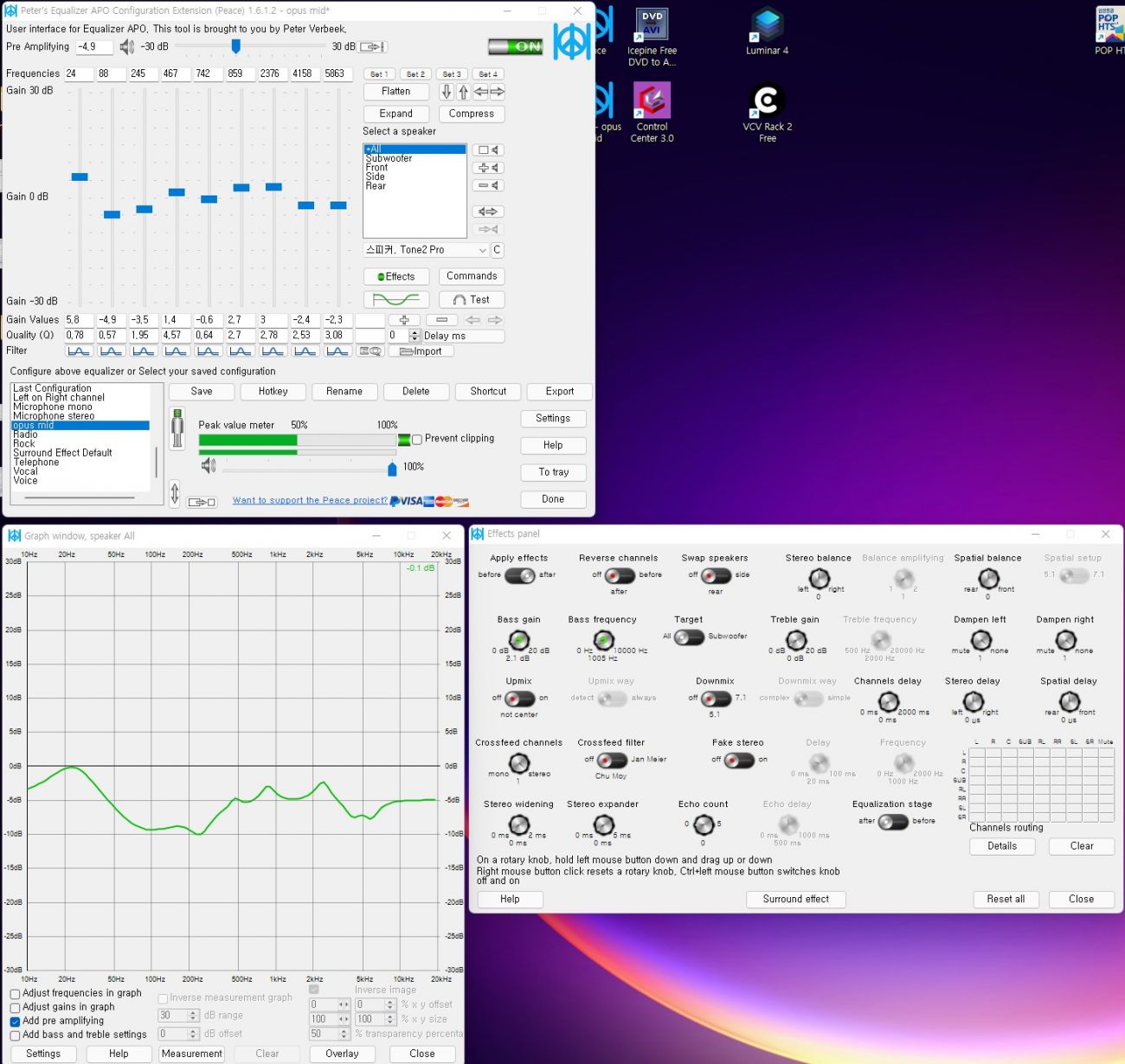Screen dimensions: 1125x1064
Task: Open the 스피커, Tone2 Pro device dropdown
Action: [427, 250]
